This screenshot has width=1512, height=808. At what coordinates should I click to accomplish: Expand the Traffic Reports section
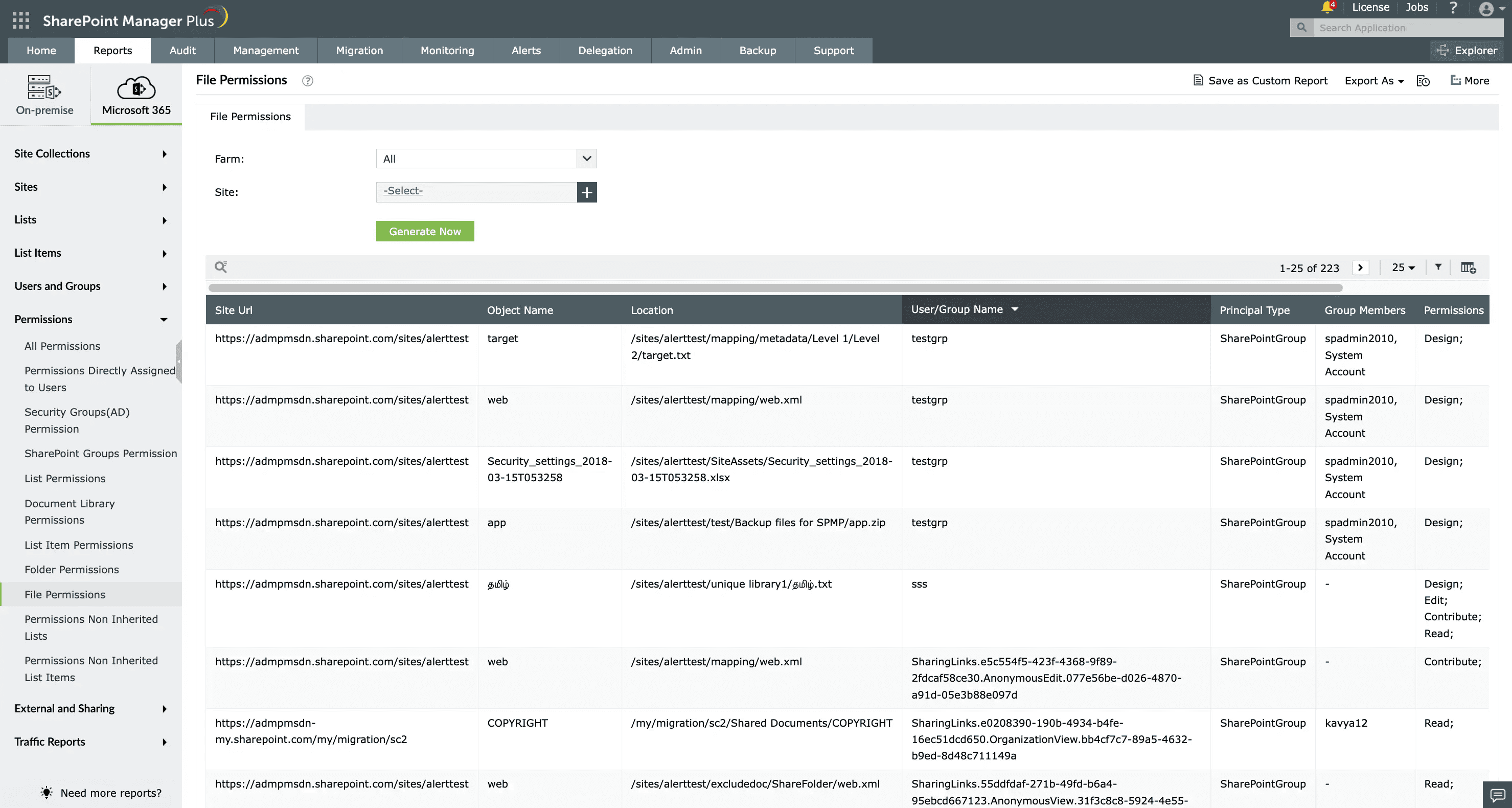pyautogui.click(x=91, y=742)
